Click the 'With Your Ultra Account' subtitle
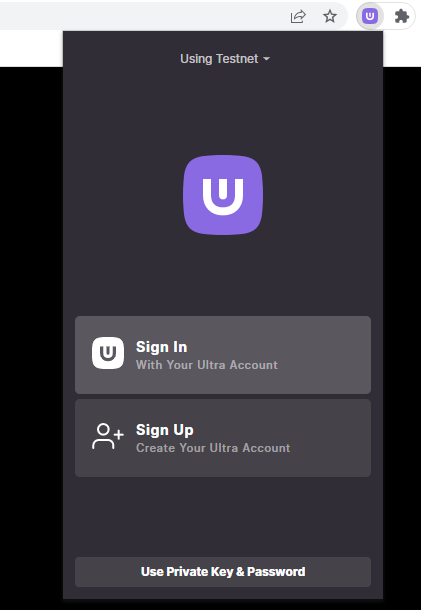The image size is (421, 610). point(207,365)
